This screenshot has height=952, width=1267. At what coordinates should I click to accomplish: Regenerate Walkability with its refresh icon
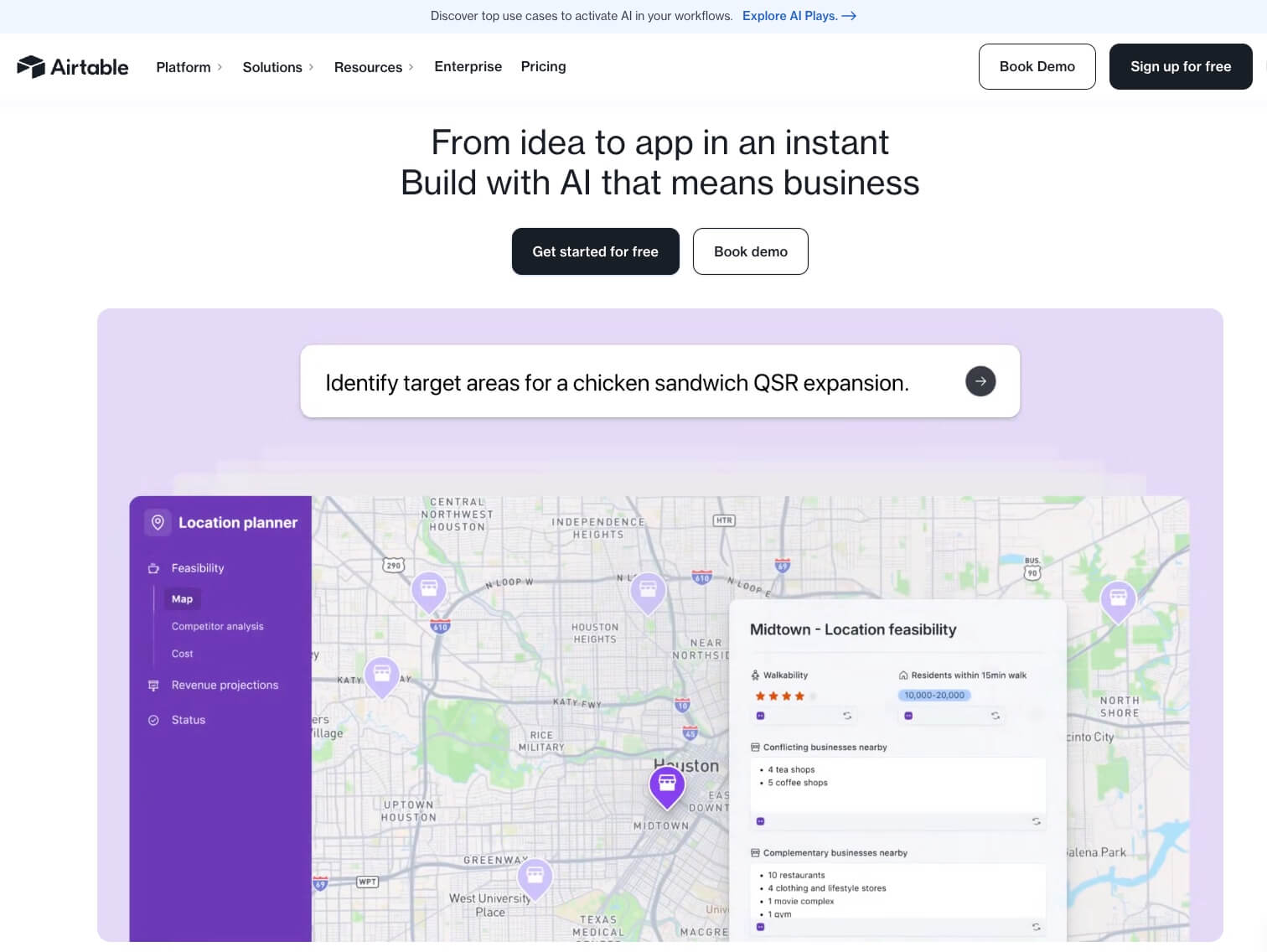tap(848, 716)
